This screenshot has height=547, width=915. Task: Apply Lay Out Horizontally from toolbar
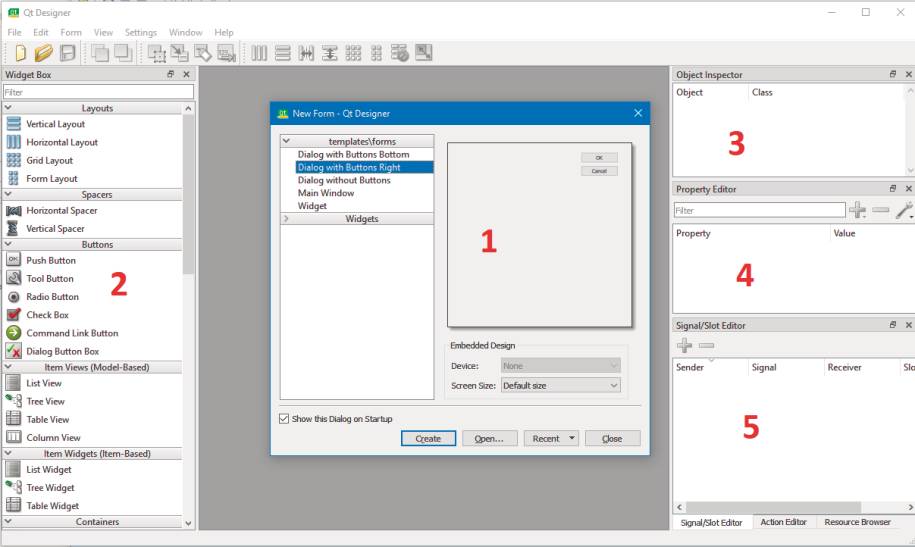click(x=259, y=53)
